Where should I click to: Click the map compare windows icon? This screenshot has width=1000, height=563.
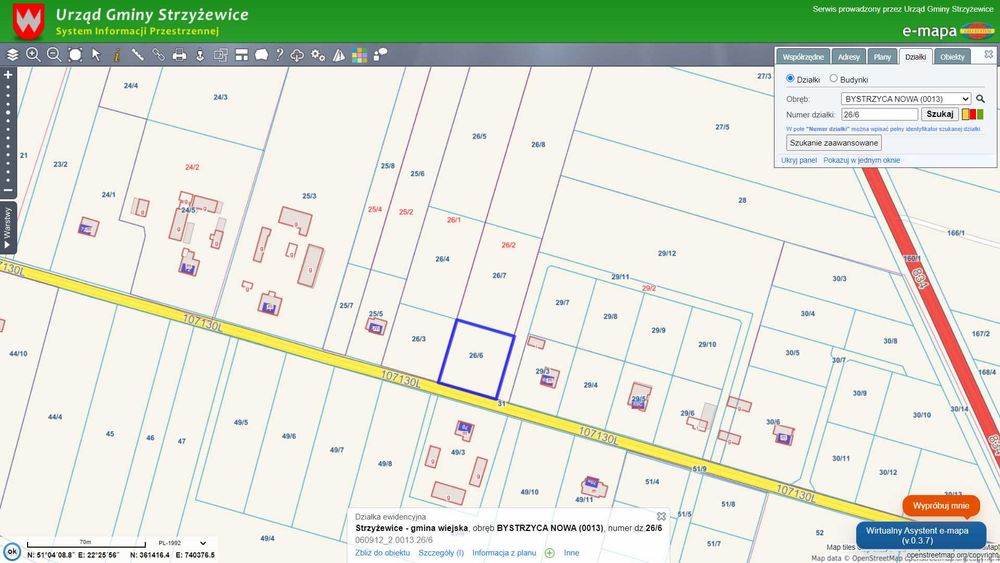[221, 55]
